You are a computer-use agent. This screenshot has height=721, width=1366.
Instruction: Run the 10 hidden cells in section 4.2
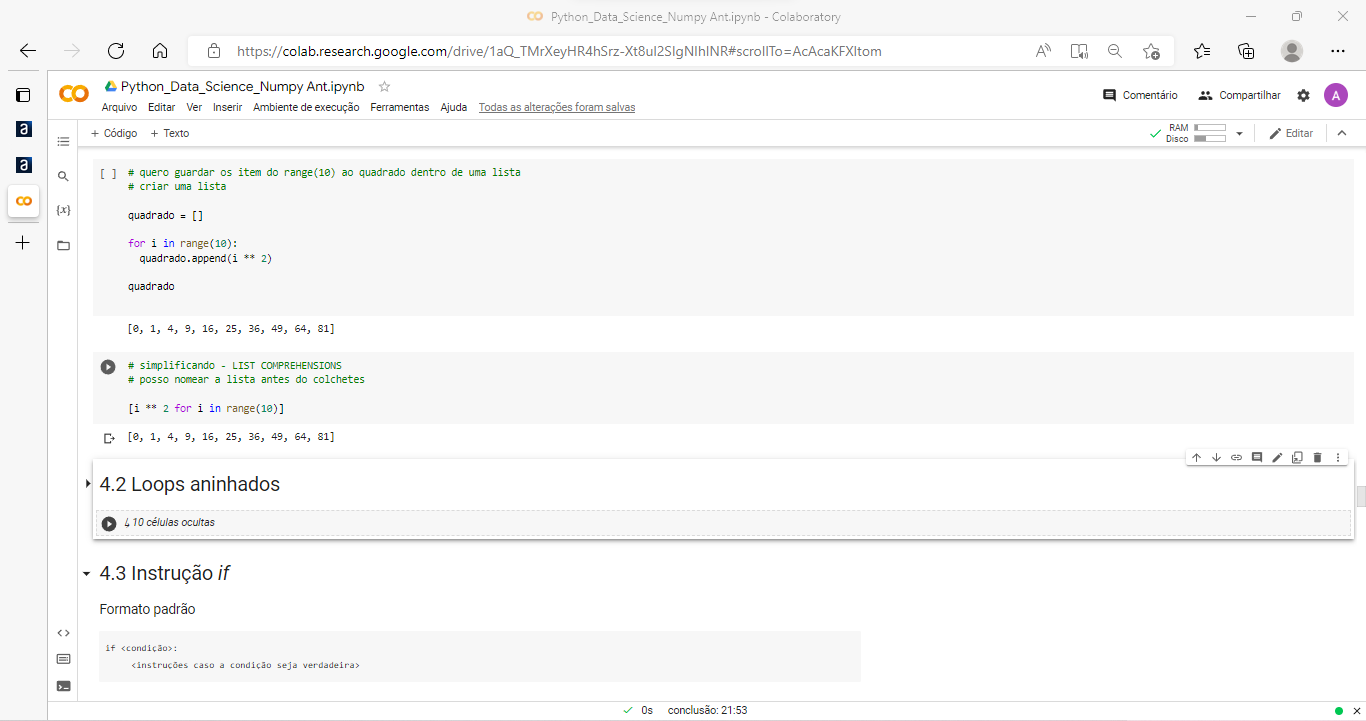coord(109,523)
